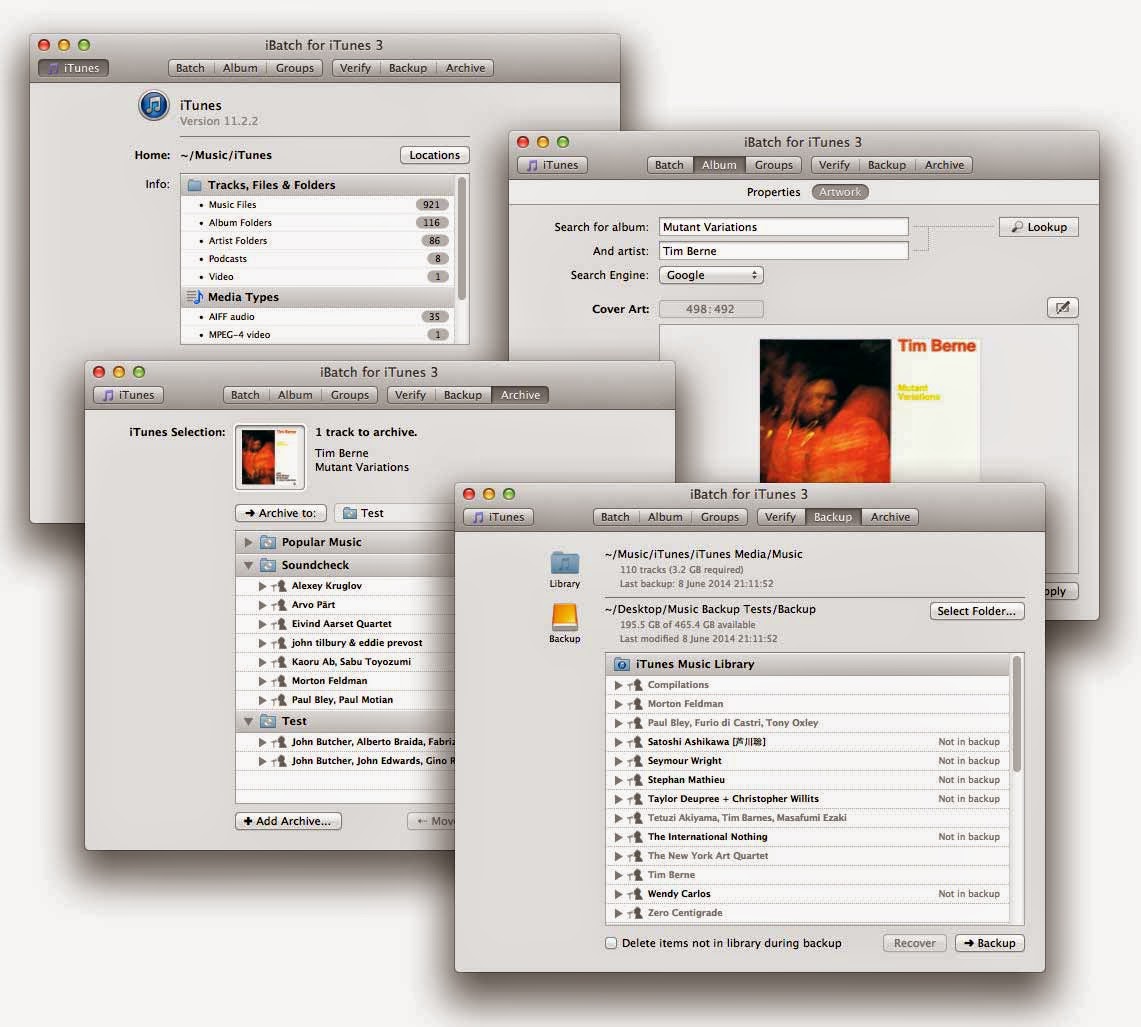Expand the Popular Music archive group
The image size is (1141, 1027).
248,542
